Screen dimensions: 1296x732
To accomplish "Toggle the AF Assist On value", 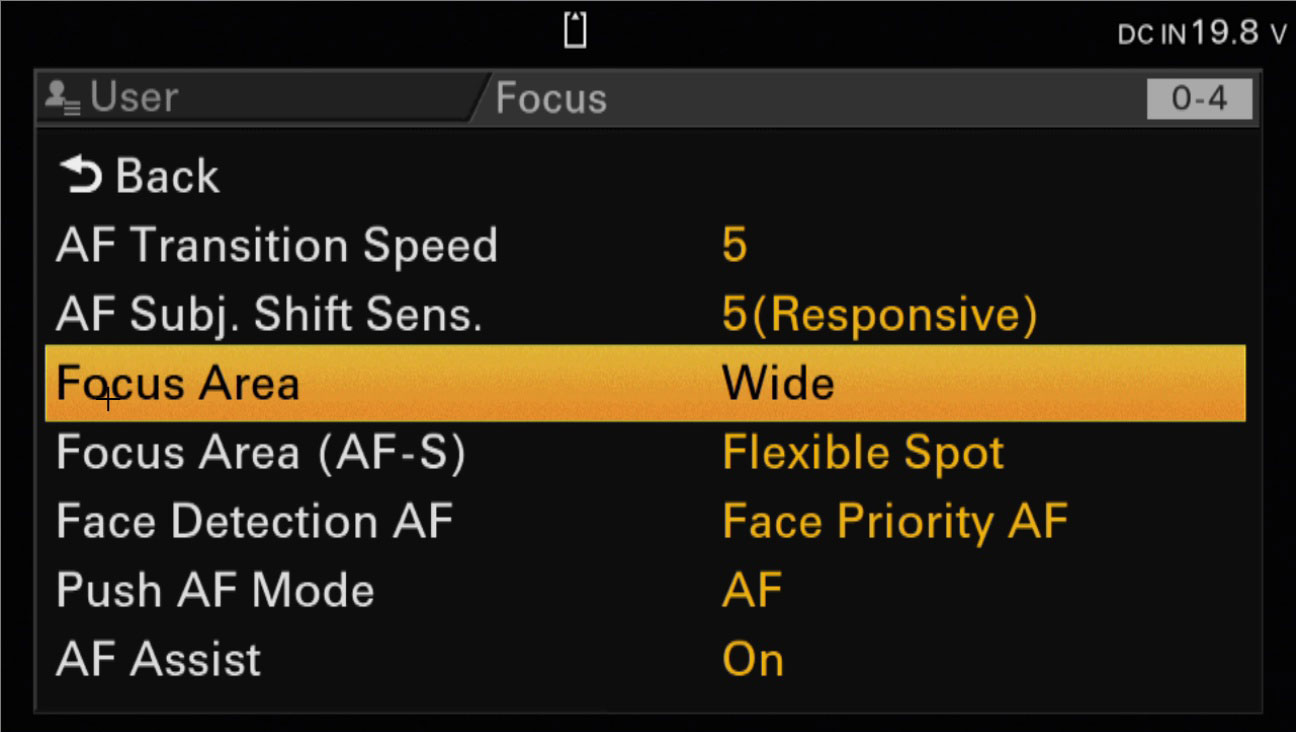I will (753, 660).
